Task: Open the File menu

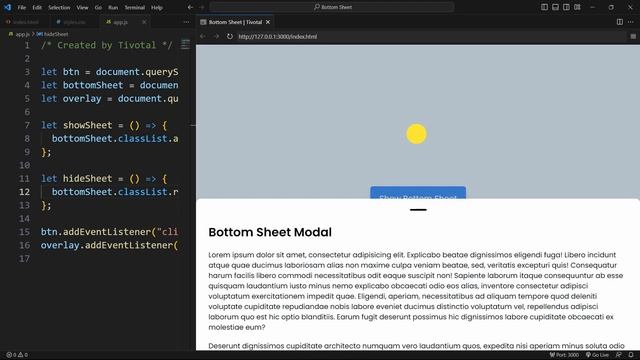Action: pos(22,7)
